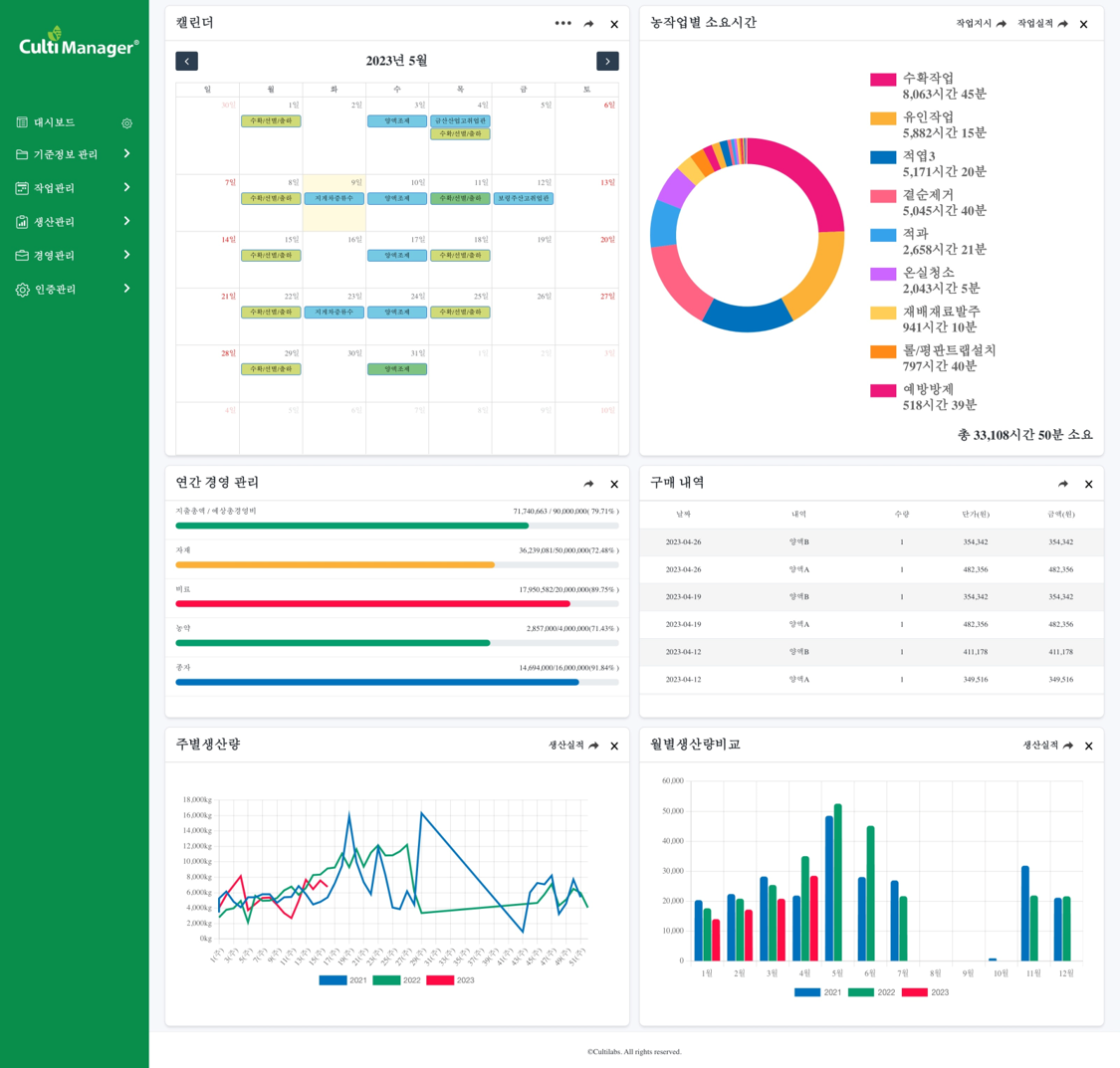Screen dimensions: 1120x1068
Task: Expand the 인증관리 sidebar menu
Action: pos(74,290)
